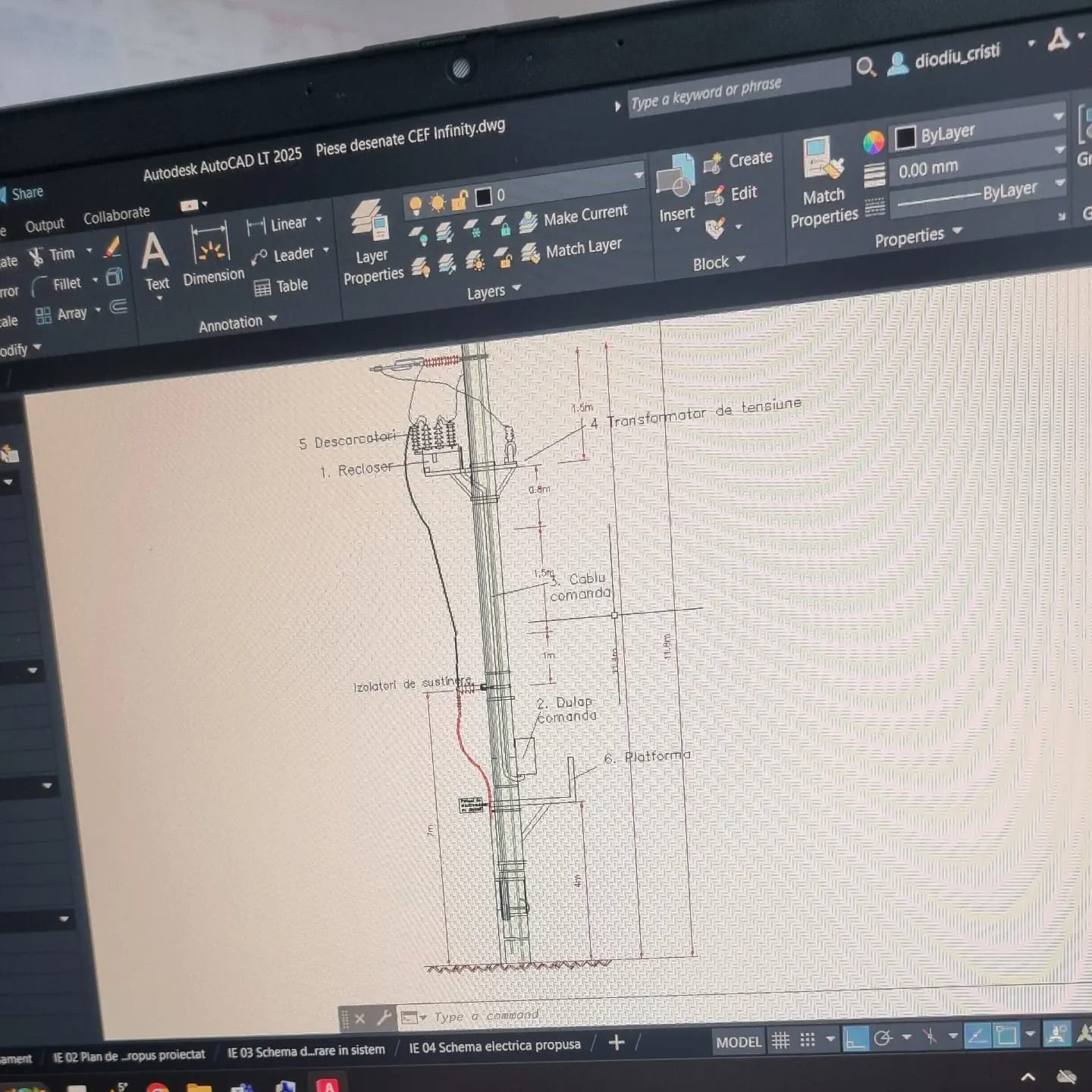
Task: Toggle drawing grid display in status bar
Action: pyautogui.click(x=780, y=1040)
